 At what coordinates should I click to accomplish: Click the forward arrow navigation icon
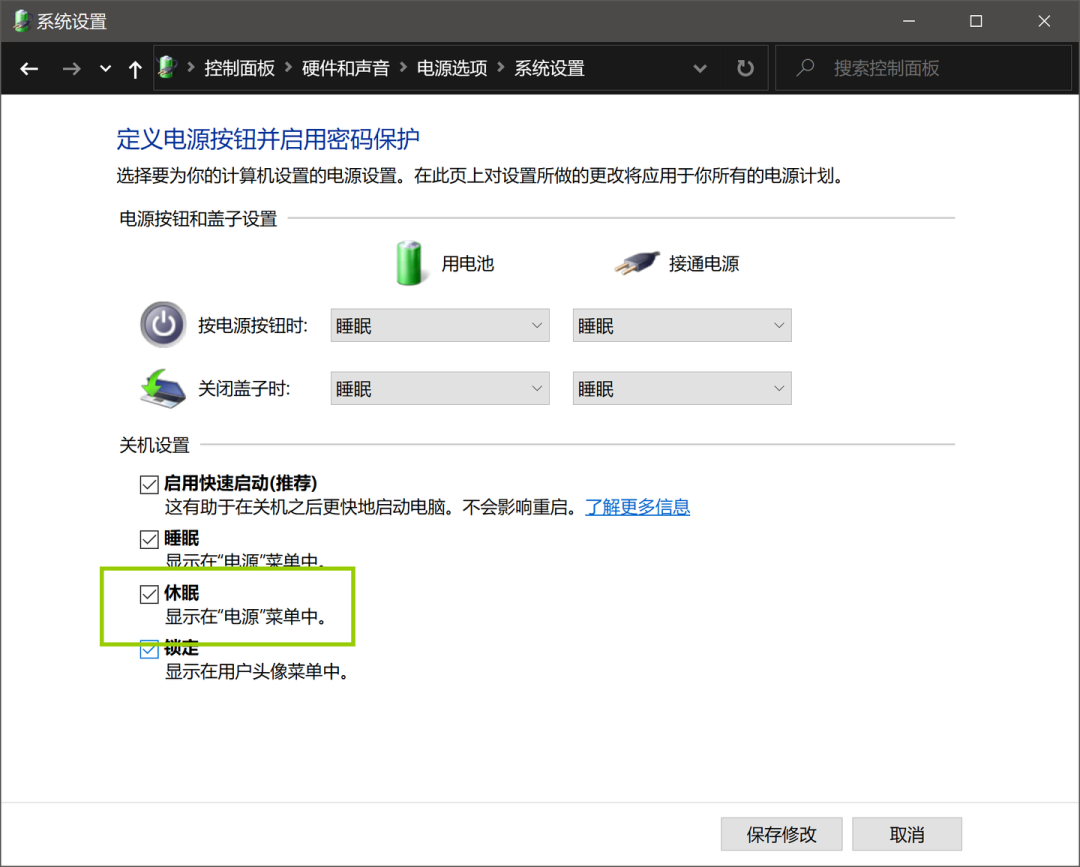[71, 69]
